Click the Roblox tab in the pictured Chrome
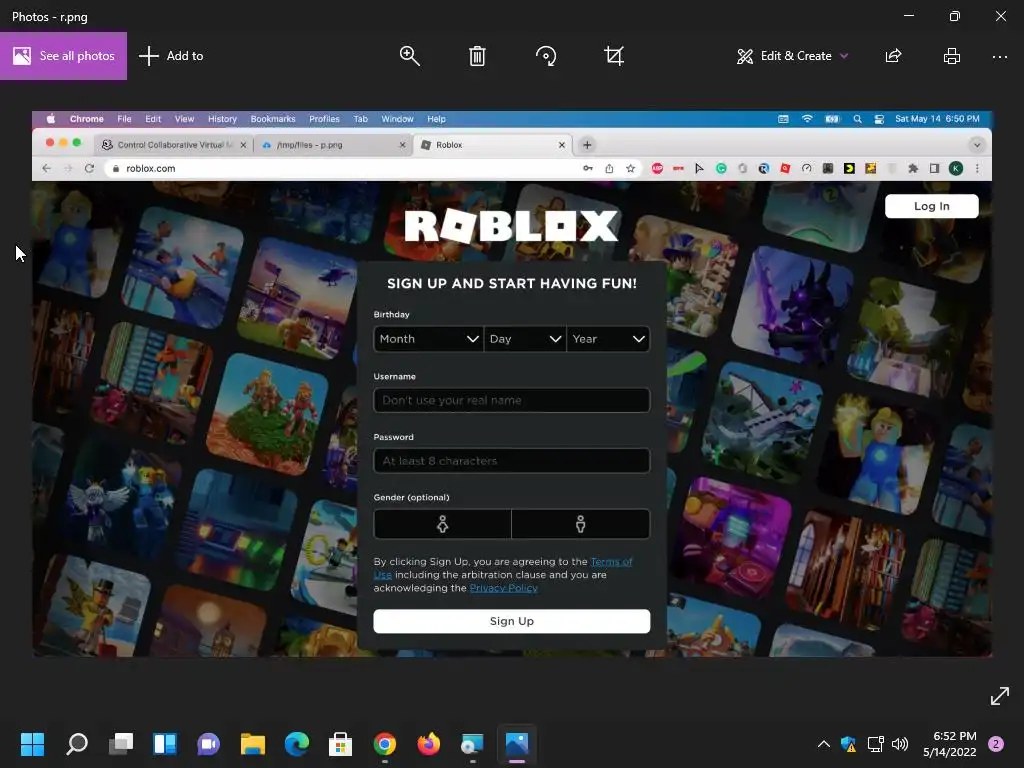The width and height of the screenshot is (1024, 768). [x=492, y=145]
